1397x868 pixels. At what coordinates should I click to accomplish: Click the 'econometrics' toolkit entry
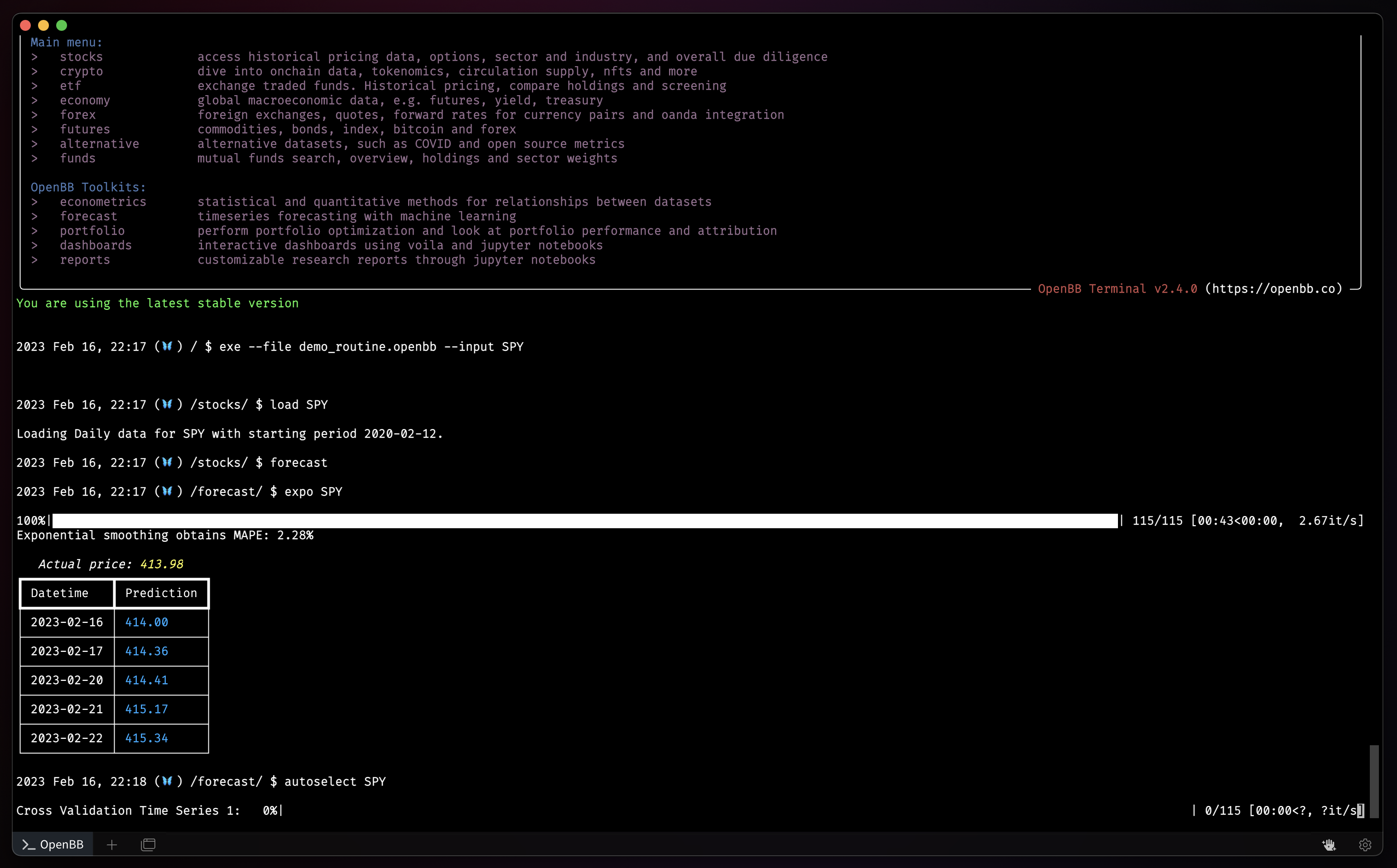tap(103, 202)
